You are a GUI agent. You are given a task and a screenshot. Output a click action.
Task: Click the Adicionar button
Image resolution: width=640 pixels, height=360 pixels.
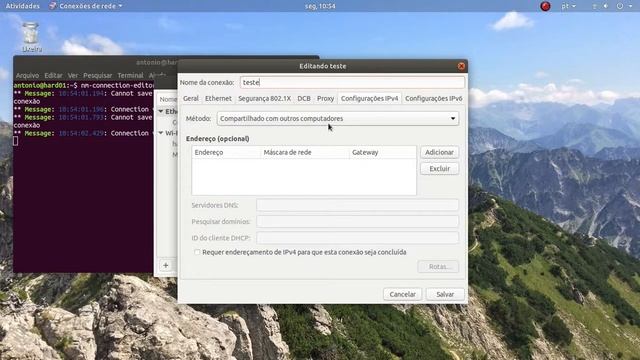click(x=439, y=152)
